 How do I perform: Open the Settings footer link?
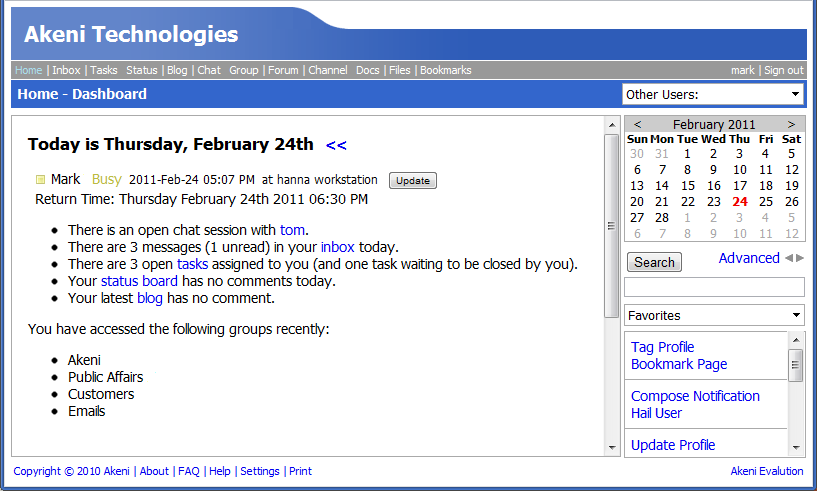259,471
